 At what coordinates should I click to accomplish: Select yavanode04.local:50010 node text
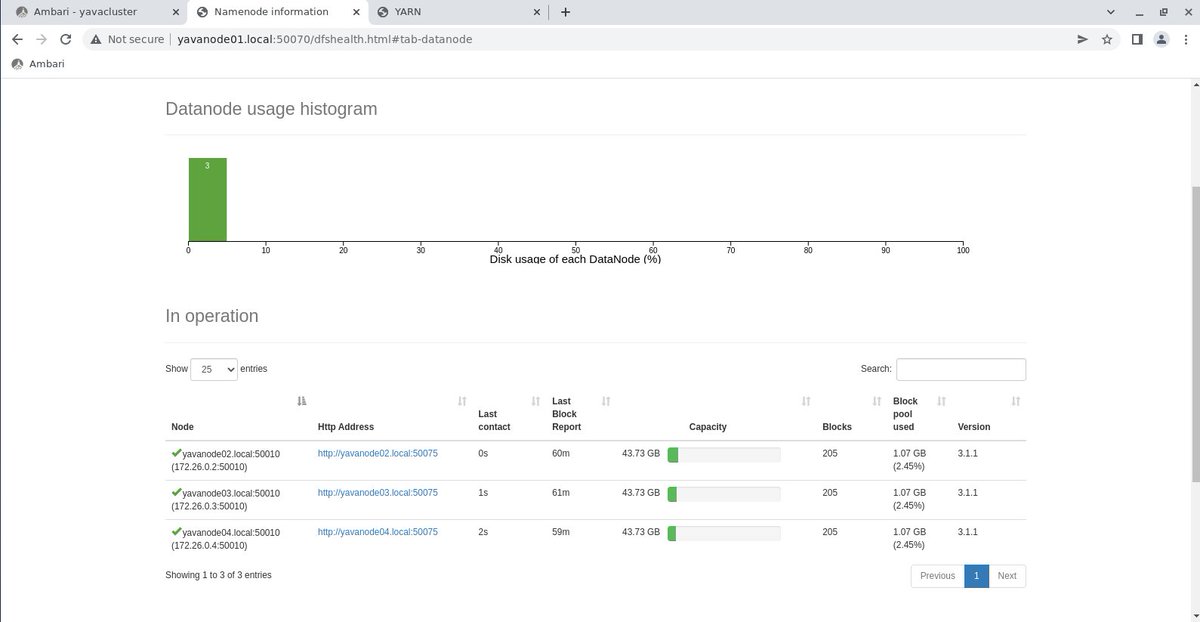pos(231,533)
